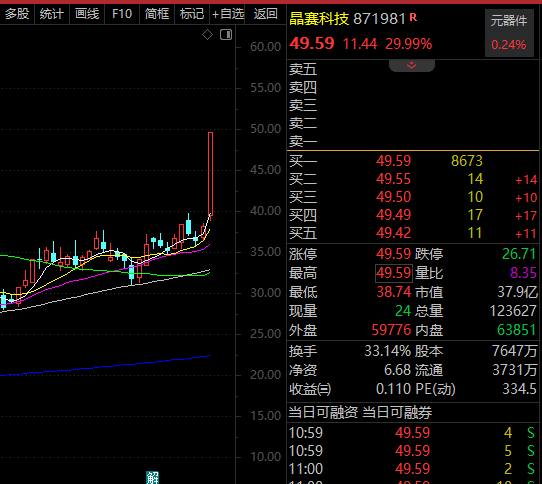Toggle the side panel layout icon
This screenshot has height=484, width=542.
[x=226, y=35]
